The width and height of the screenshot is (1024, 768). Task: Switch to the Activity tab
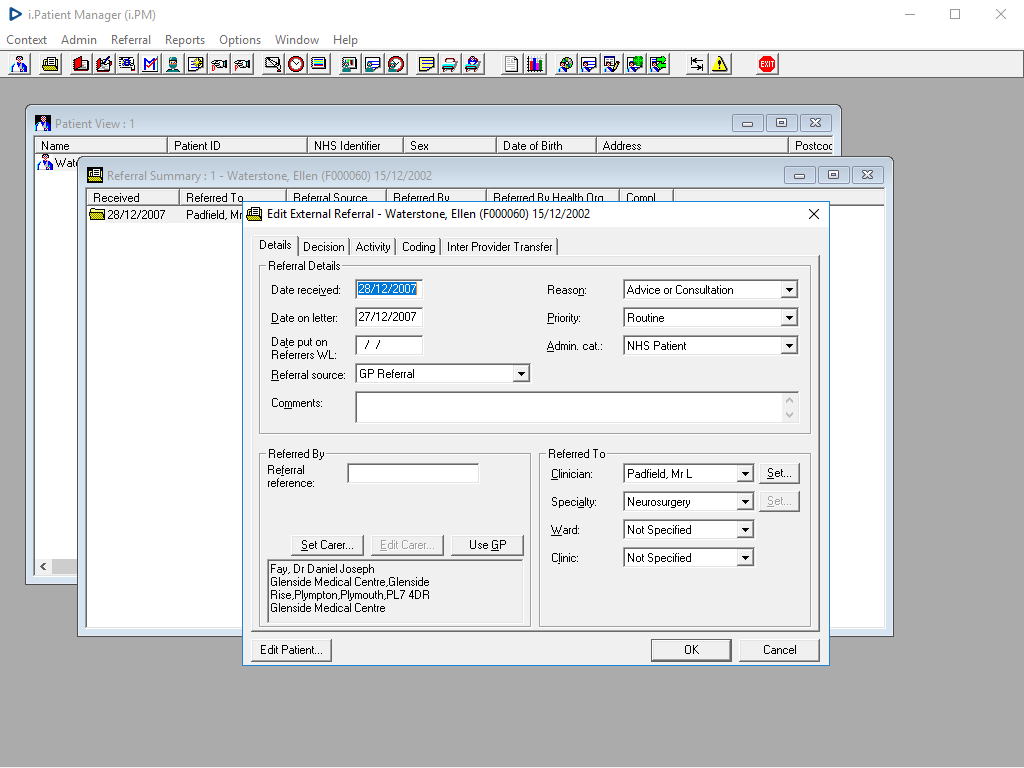pos(373,247)
